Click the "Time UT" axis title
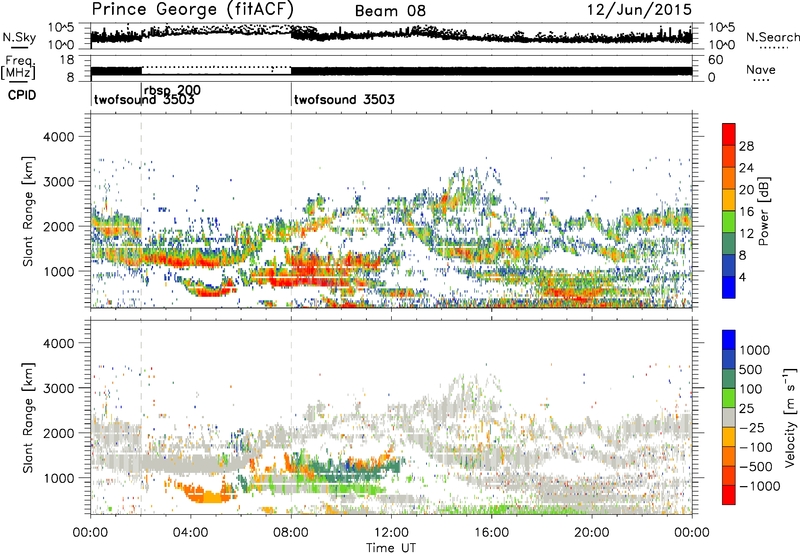The image size is (800, 554). [391, 548]
